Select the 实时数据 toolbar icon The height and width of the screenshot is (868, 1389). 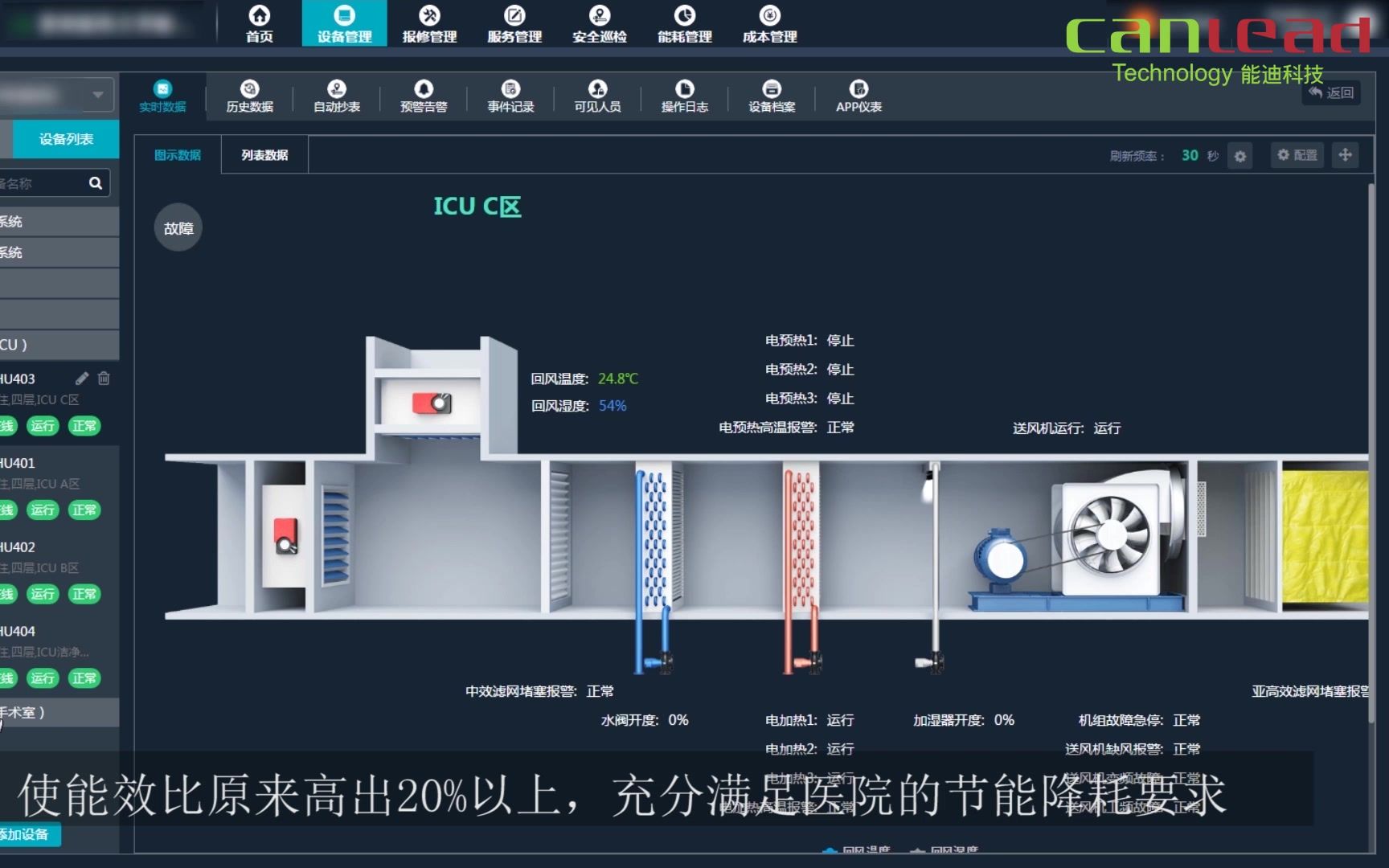pyautogui.click(x=162, y=96)
